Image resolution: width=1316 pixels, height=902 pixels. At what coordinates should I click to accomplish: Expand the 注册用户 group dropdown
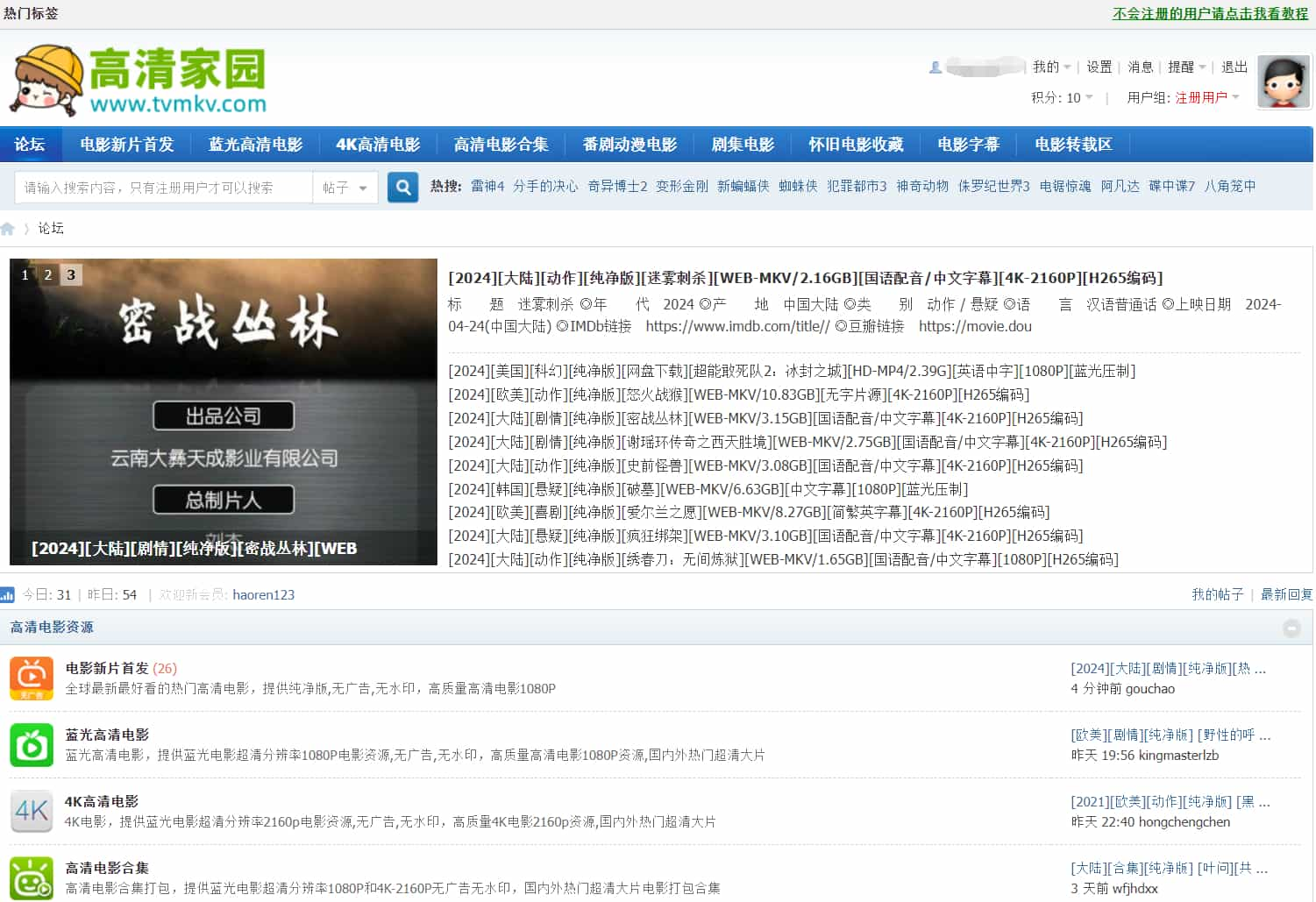tap(1207, 97)
